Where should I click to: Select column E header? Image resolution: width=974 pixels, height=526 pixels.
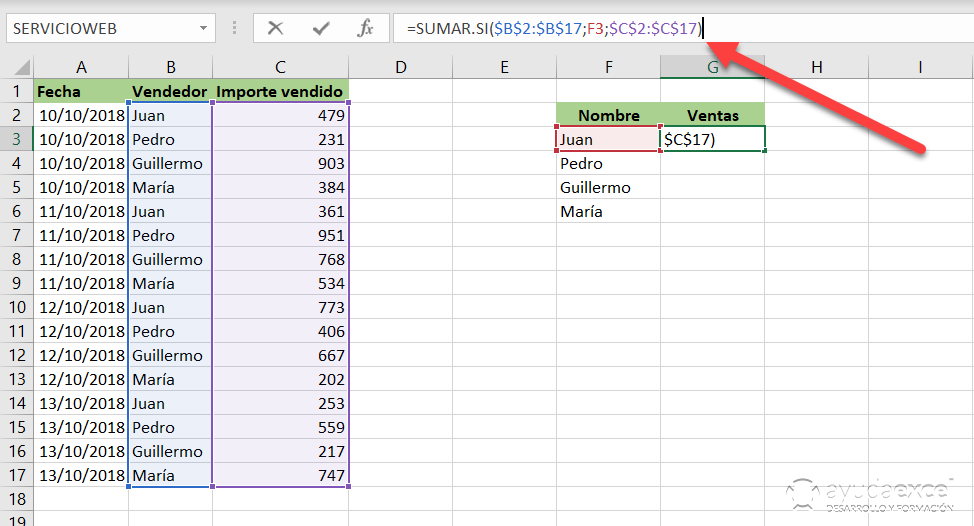pyautogui.click(x=504, y=67)
